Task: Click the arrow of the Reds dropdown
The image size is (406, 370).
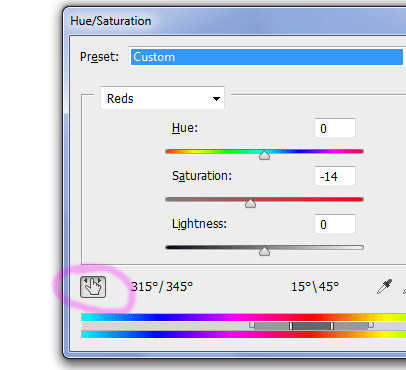Action: [216, 99]
